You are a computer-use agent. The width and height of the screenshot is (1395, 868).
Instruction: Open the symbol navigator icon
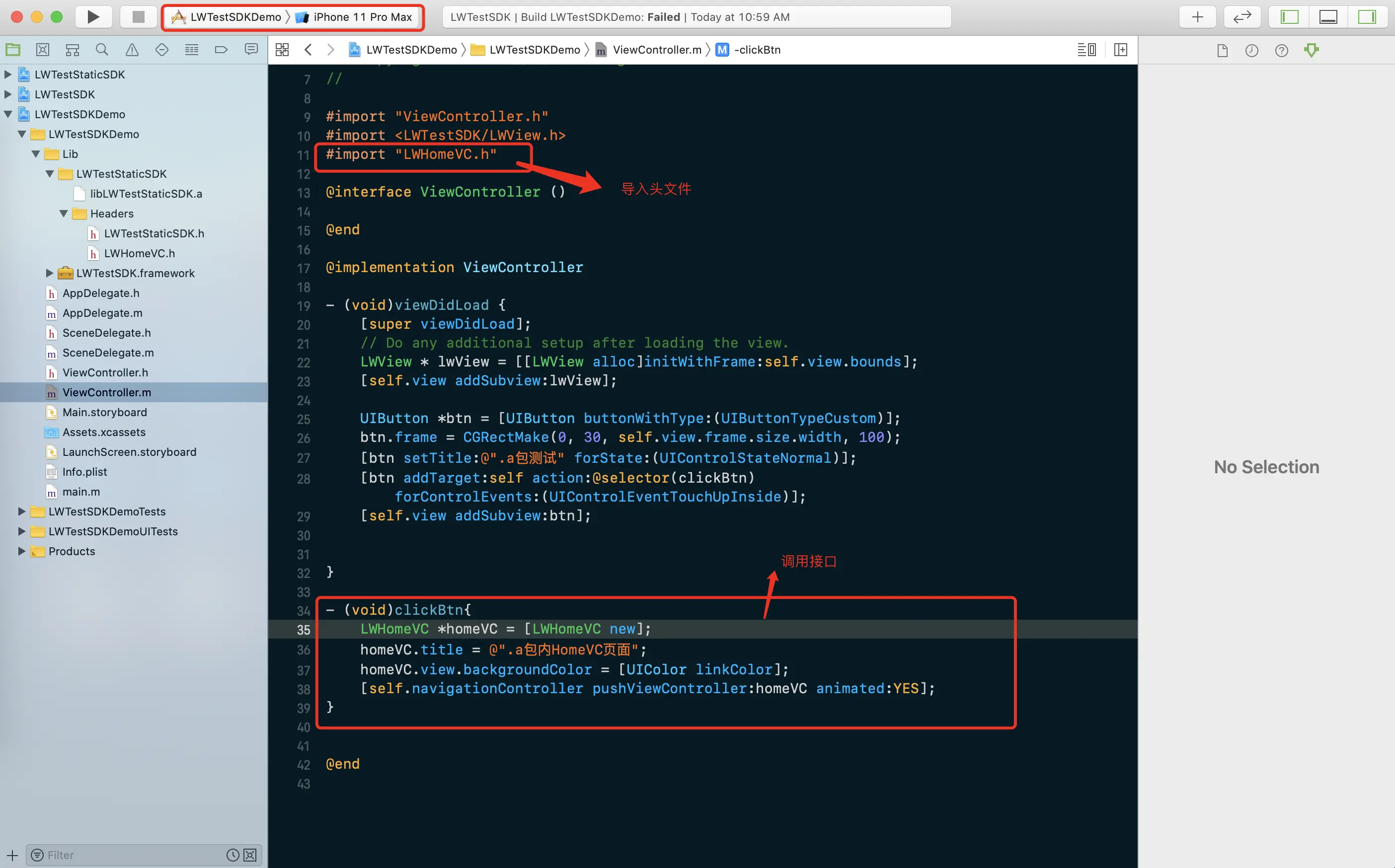pos(73,50)
